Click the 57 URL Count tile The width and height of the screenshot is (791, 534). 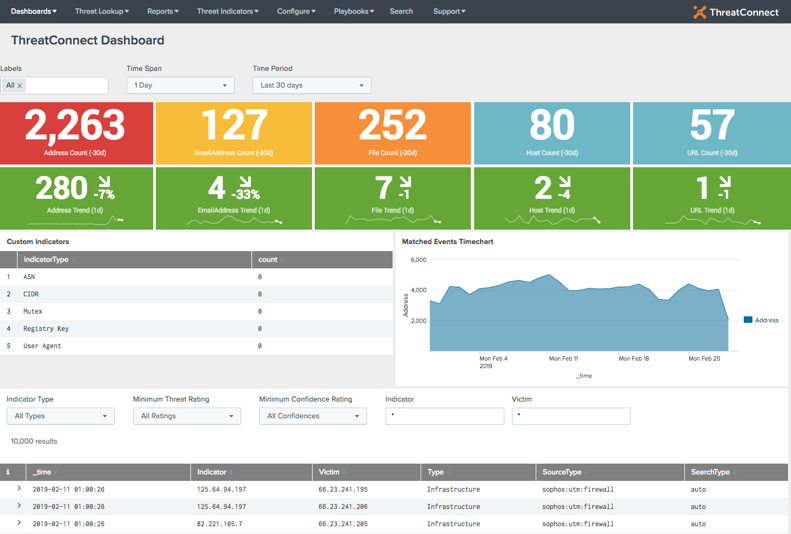click(x=712, y=133)
